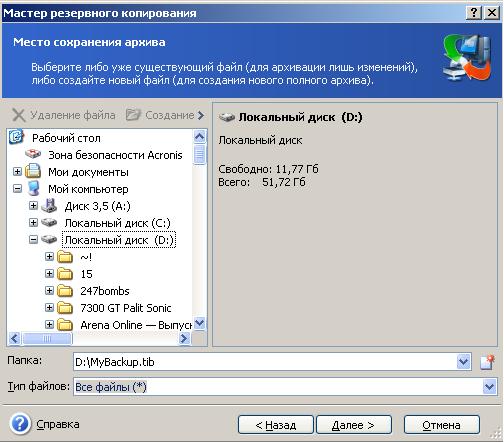Screen dimensions: 504x442
Task: Collapse the Мой компьютер node
Action: [x=17, y=189]
